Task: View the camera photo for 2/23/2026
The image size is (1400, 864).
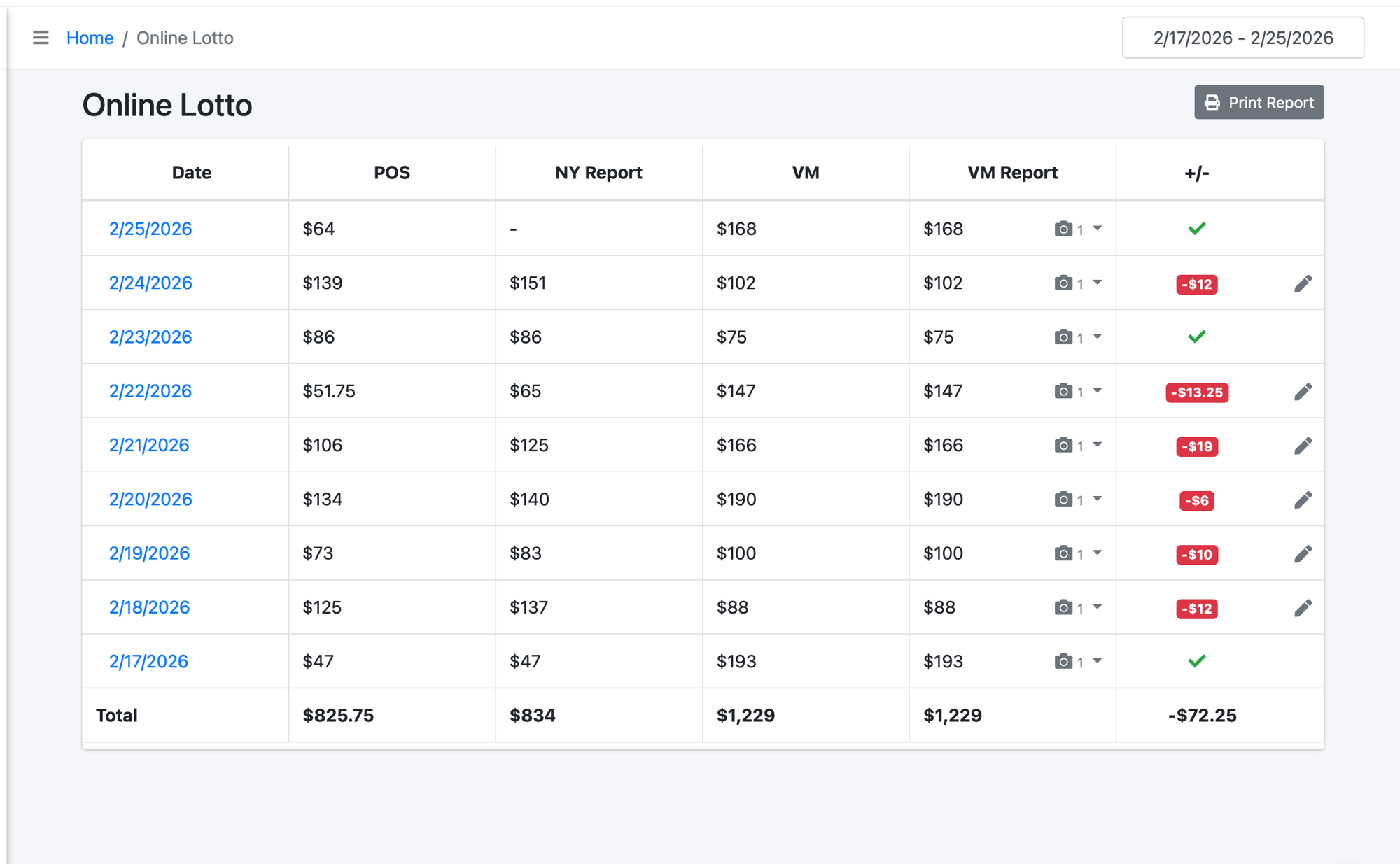Action: [x=1063, y=337]
